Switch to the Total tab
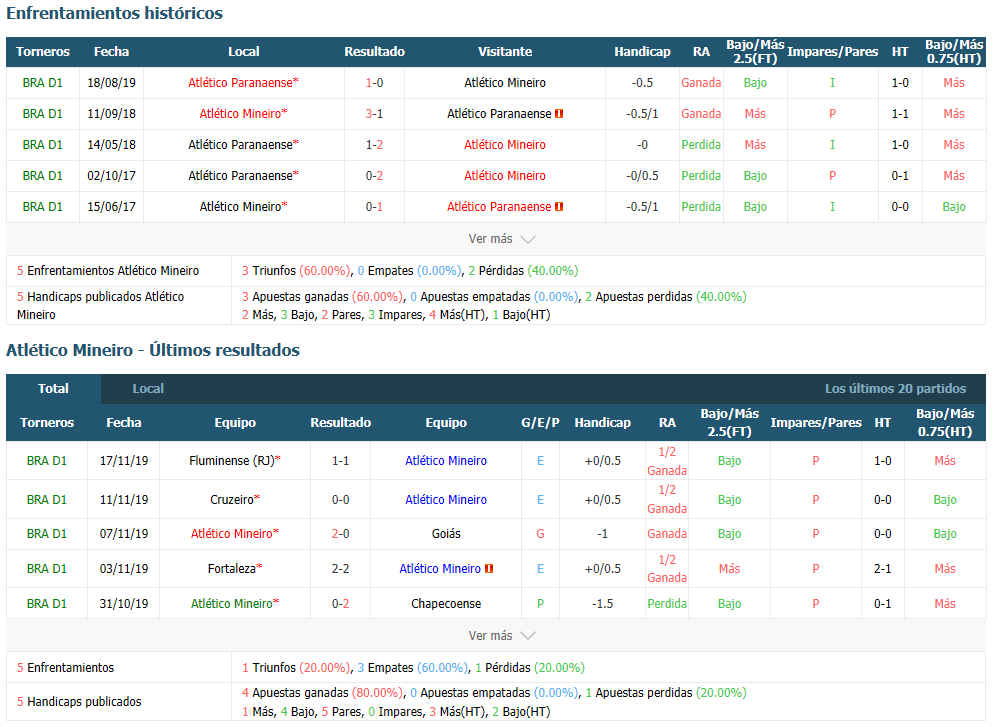This screenshot has height=727, width=994. point(53,389)
